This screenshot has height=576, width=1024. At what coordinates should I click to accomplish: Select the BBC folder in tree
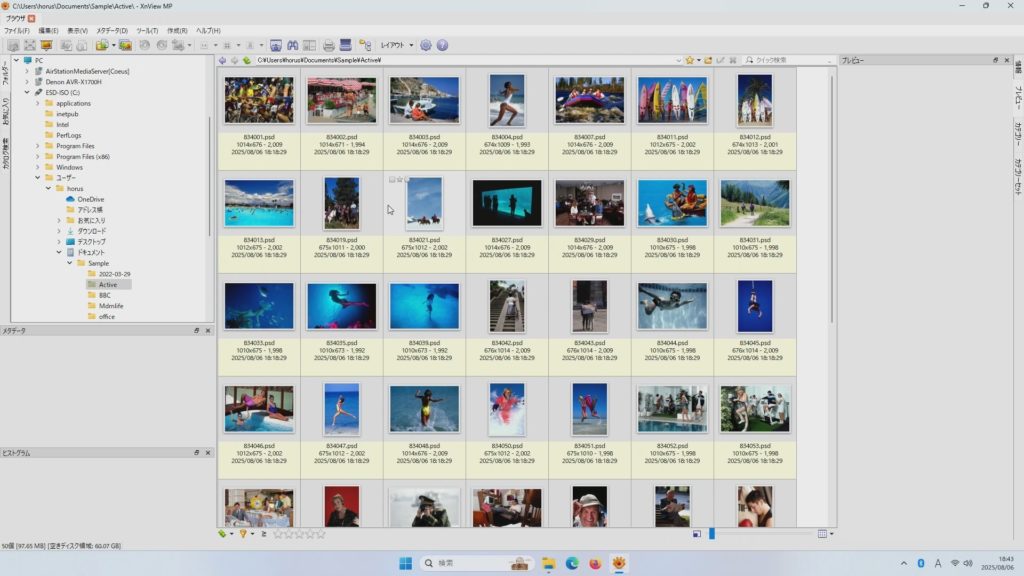pyautogui.click(x=105, y=295)
